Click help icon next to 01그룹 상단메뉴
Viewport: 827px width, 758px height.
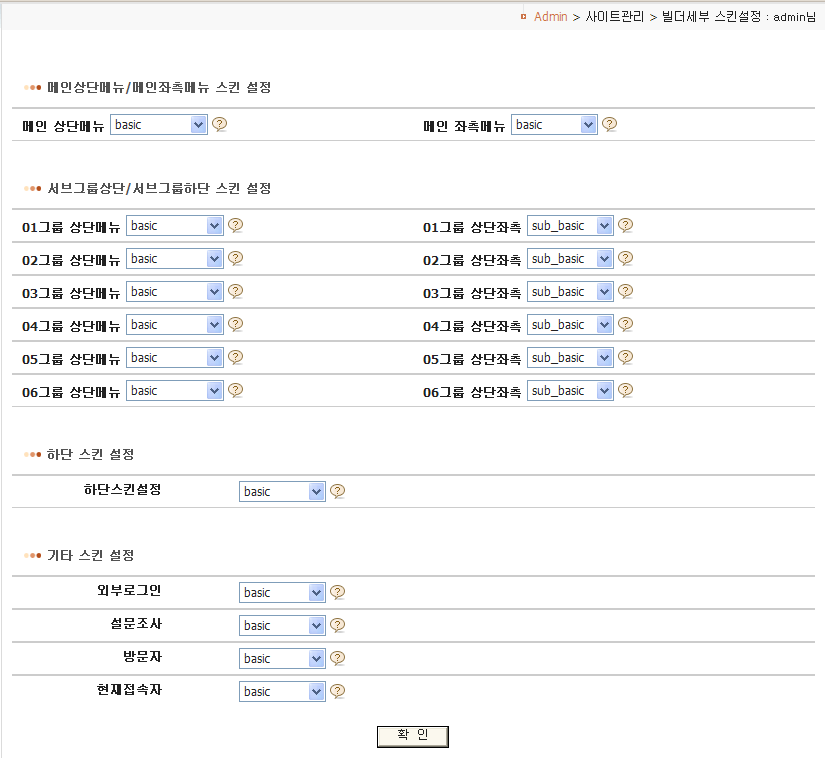tap(236, 225)
